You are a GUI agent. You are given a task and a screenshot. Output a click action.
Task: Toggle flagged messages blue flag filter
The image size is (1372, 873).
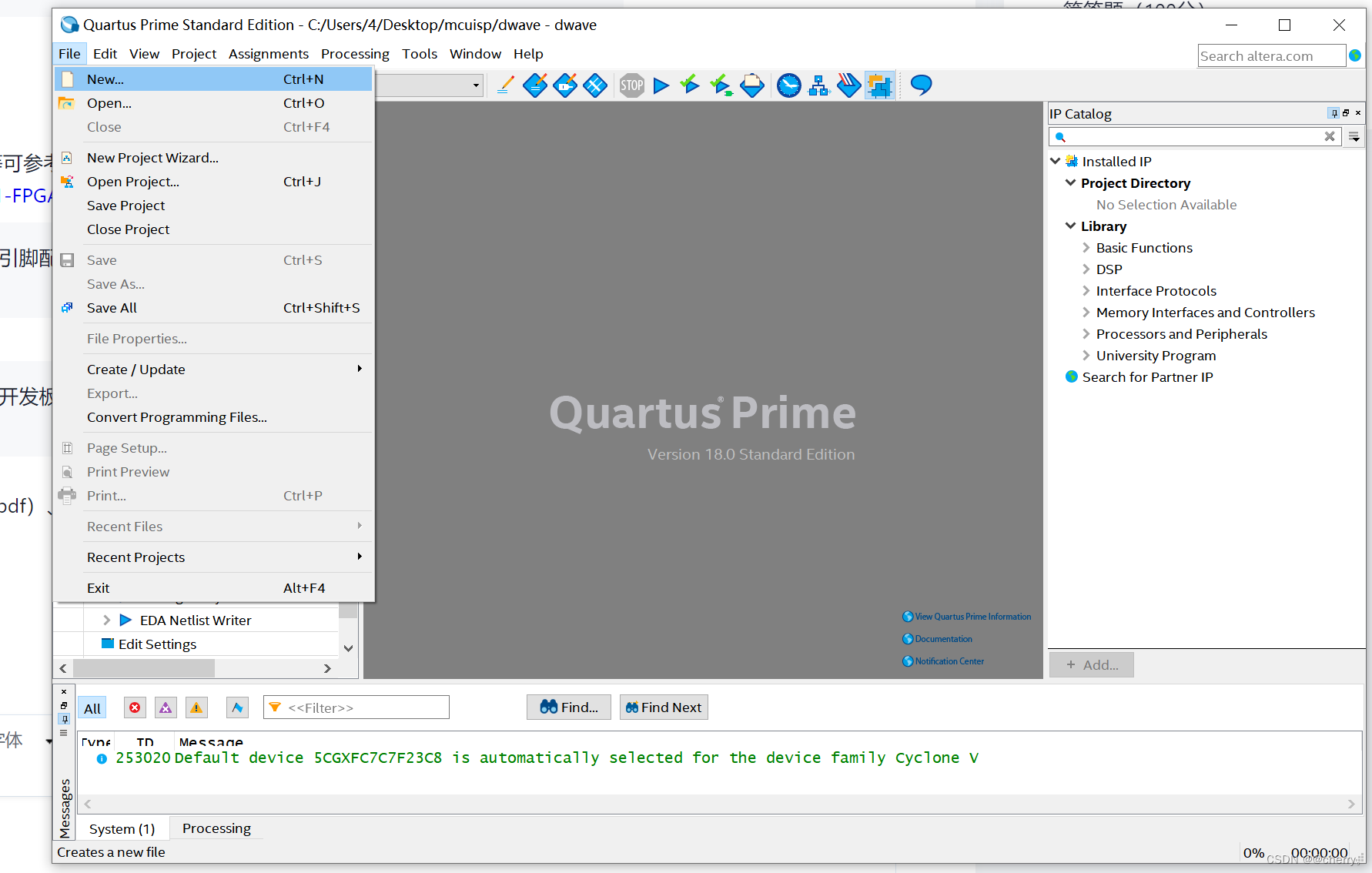(237, 707)
